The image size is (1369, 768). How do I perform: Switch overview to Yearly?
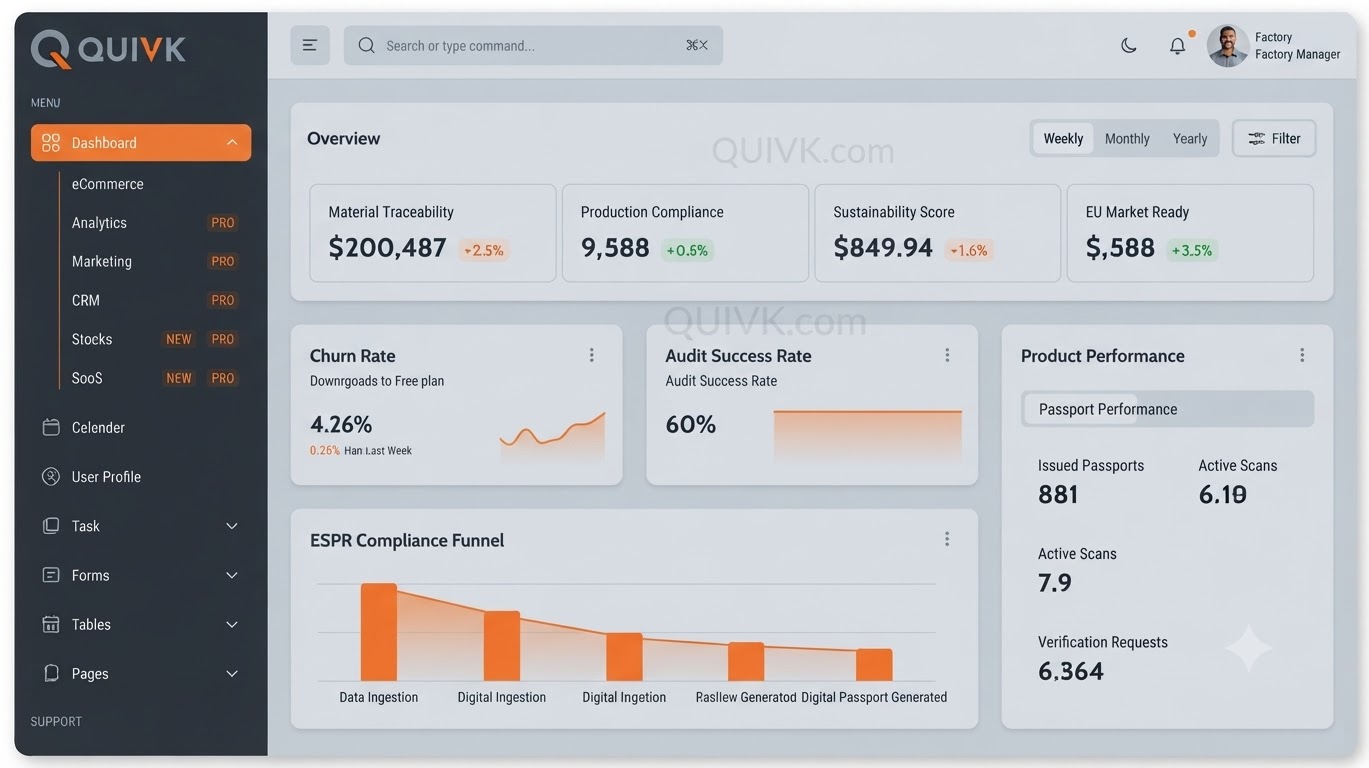pos(1190,138)
